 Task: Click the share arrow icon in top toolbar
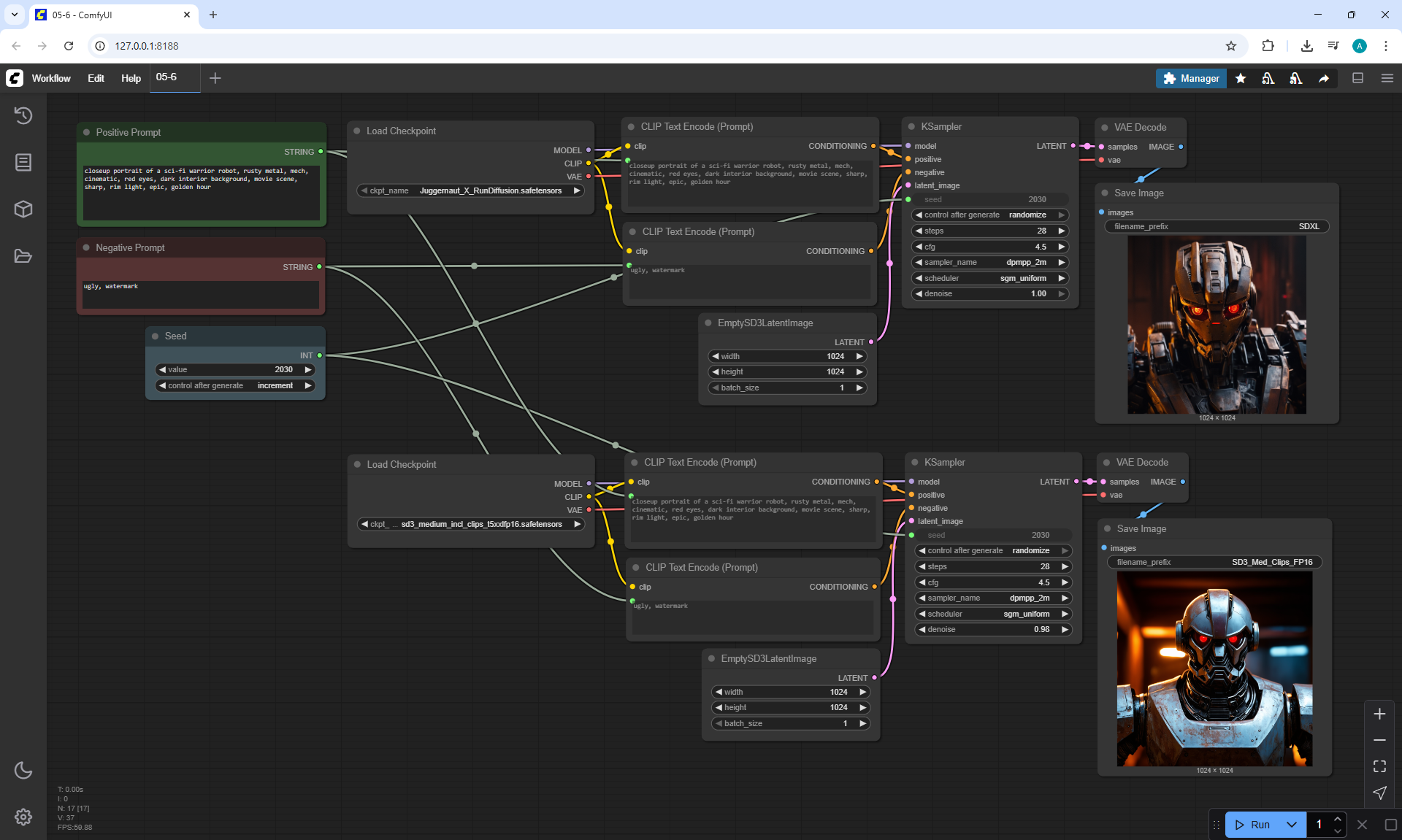pos(1323,78)
